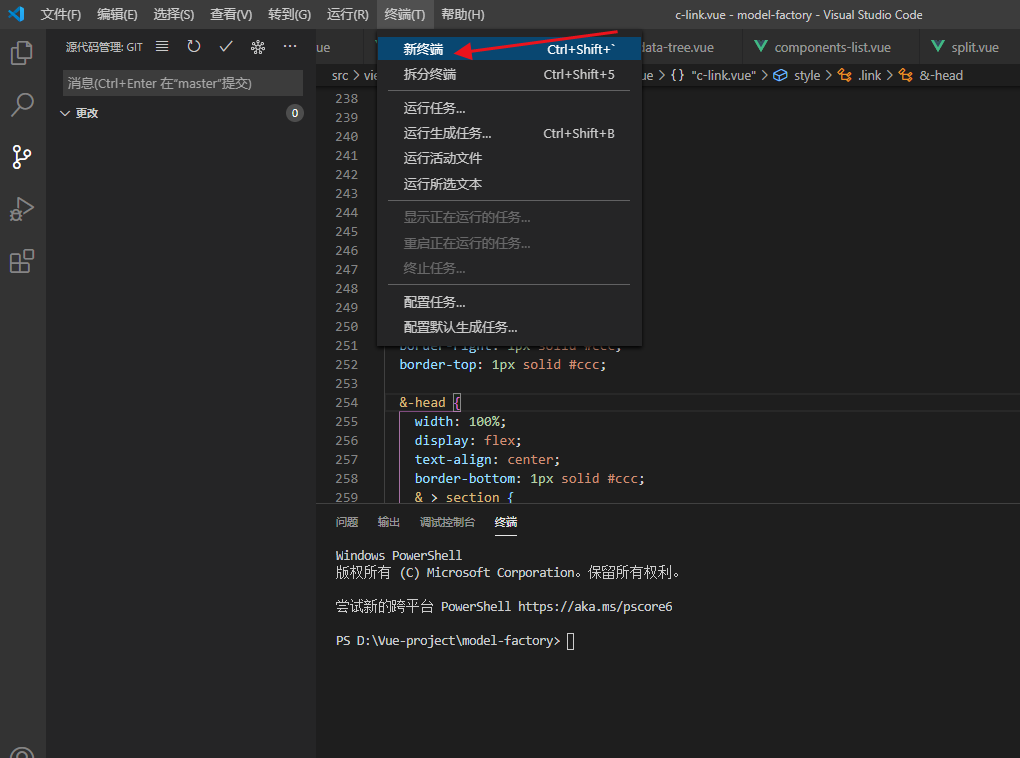Collapse the 更改 changes section
Viewport: 1020px width, 758px height.
pos(66,113)
